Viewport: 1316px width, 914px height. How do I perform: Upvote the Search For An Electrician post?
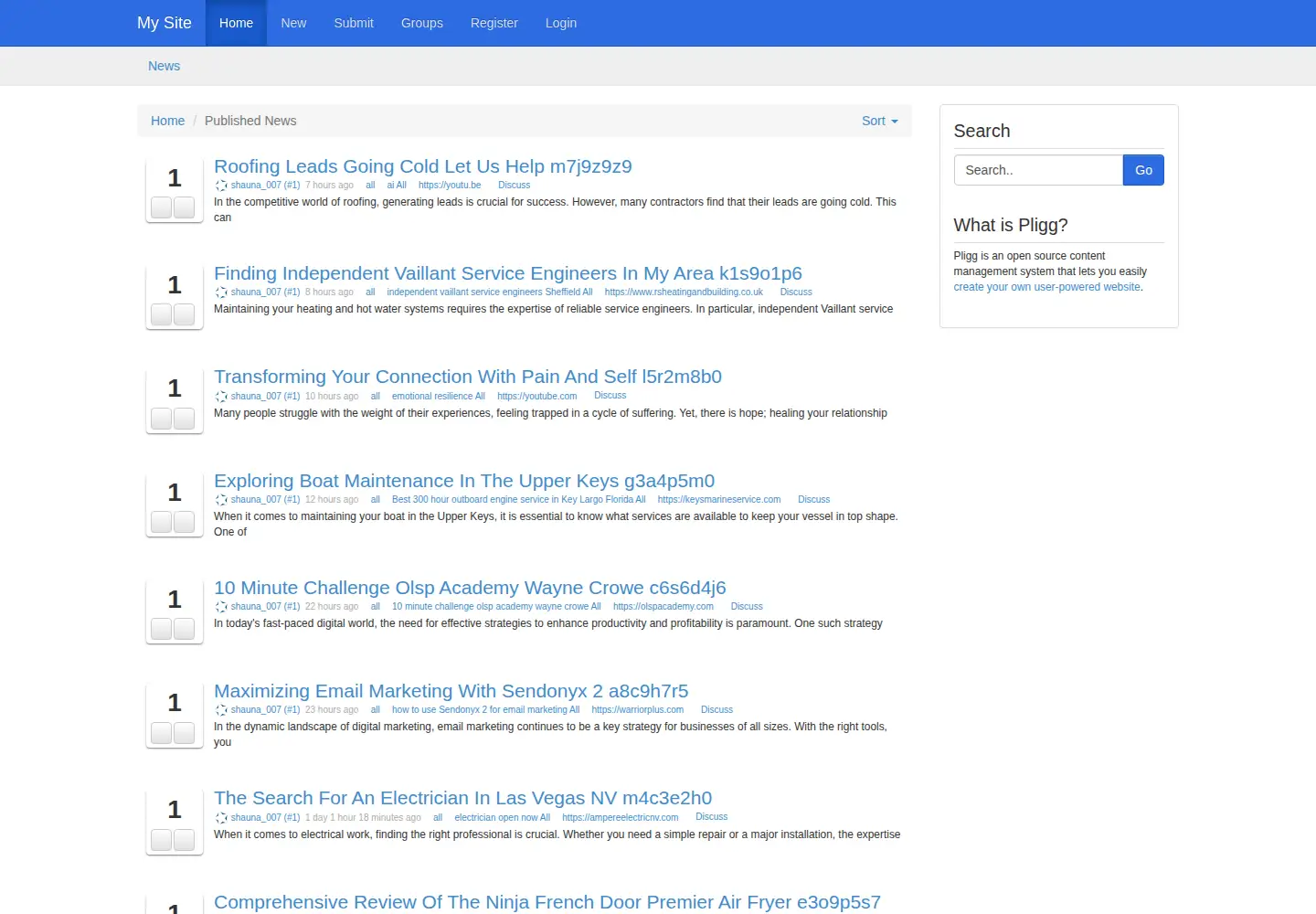[162, 840]
